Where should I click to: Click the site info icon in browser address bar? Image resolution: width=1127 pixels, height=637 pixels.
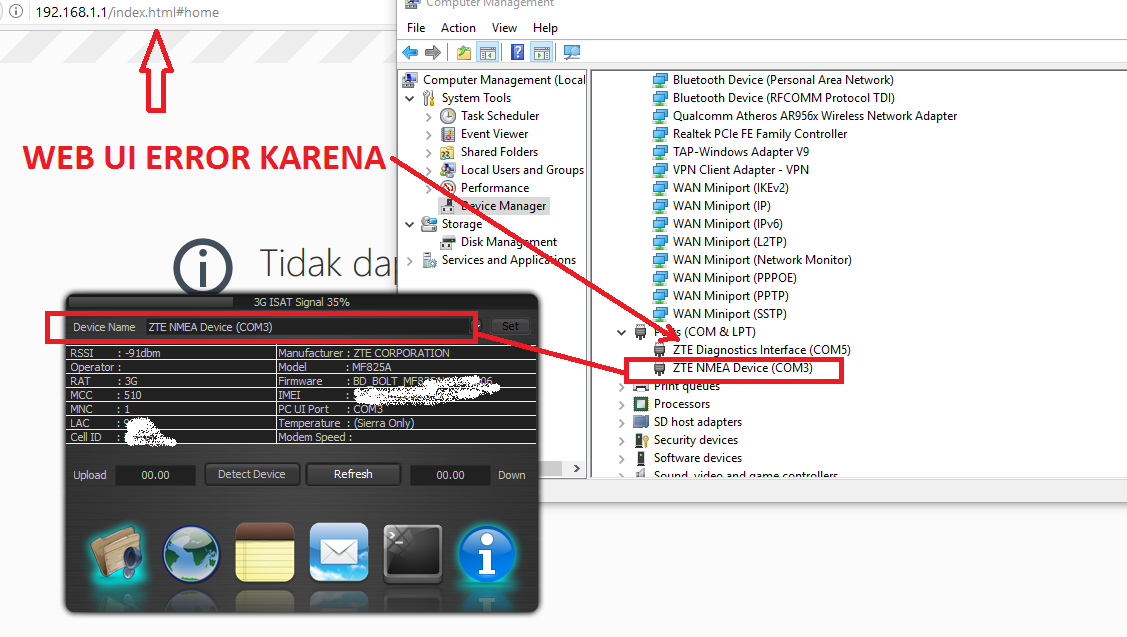(x=15, y=12)
